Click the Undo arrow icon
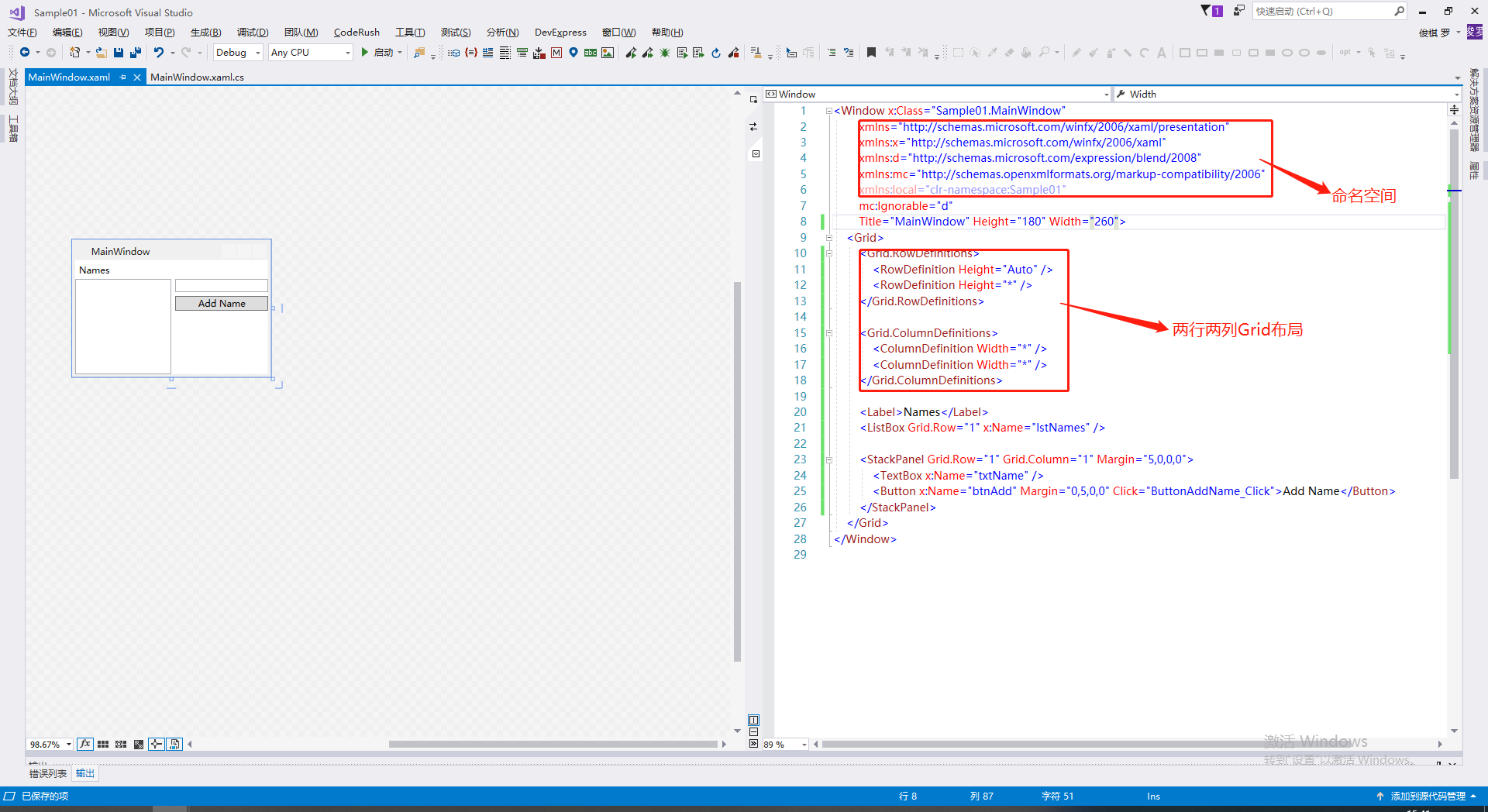The image size is (1488, 812). tap(158, 53)
